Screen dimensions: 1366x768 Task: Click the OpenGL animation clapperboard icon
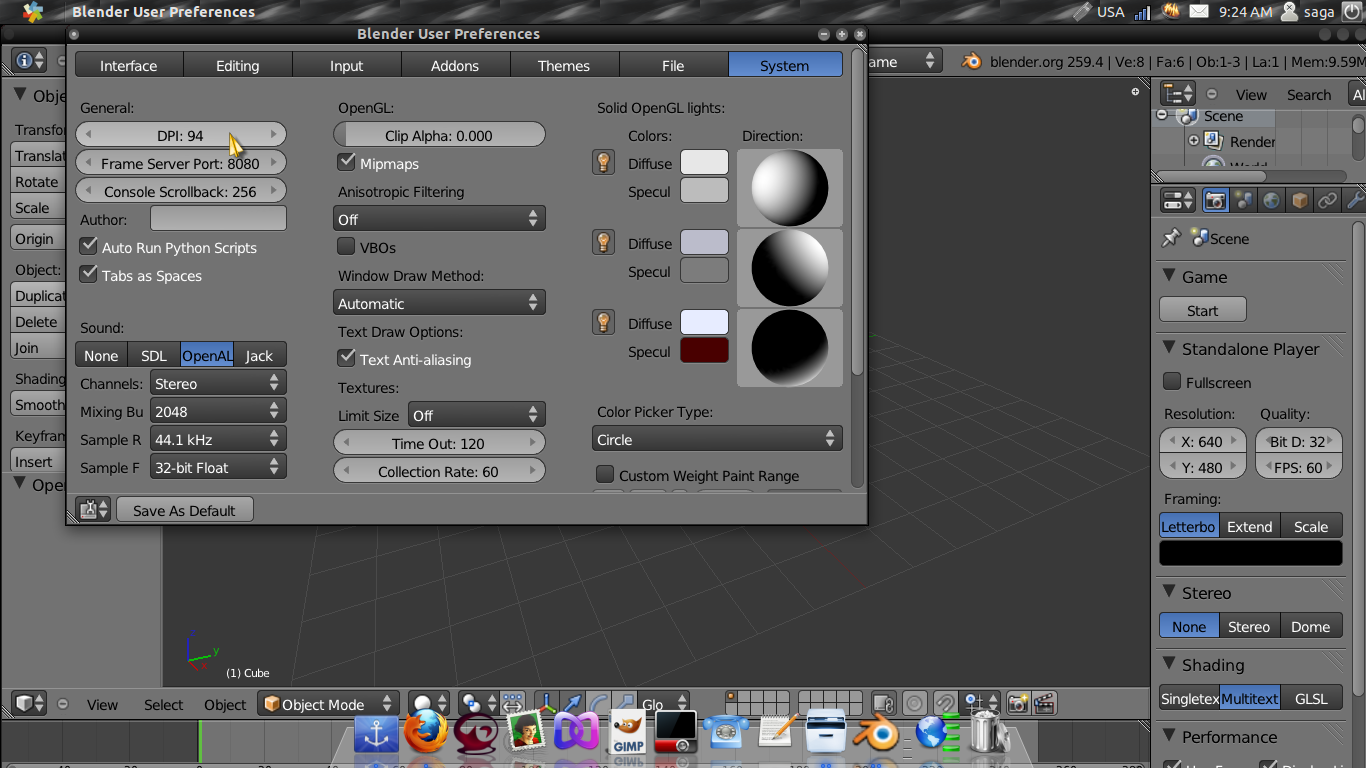[x=1044, y=703]
